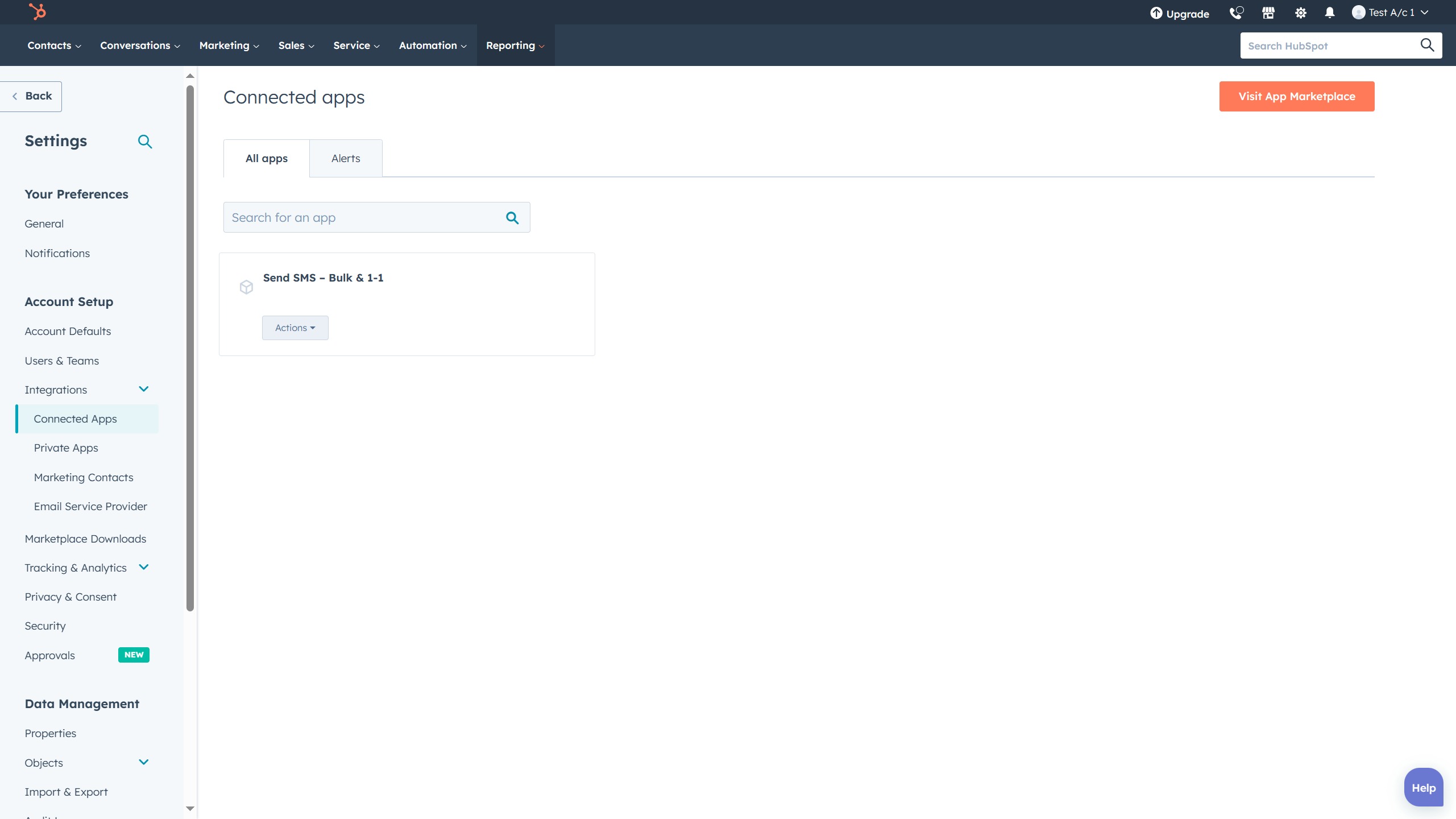Screen dimensions: 1456x819
Task: Click the app search magnifier icon
Action: pos(512,218)
